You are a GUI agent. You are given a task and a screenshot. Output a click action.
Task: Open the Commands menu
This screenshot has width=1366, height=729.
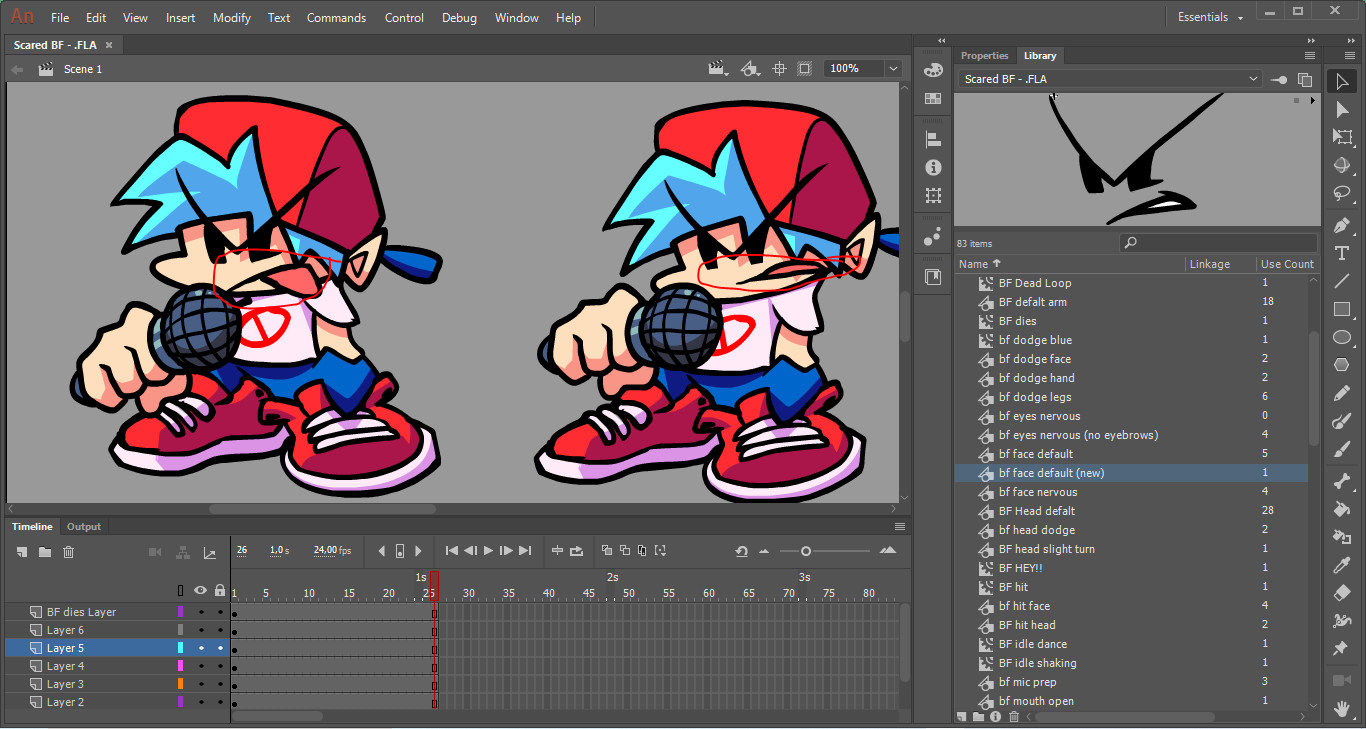(336, 18)
